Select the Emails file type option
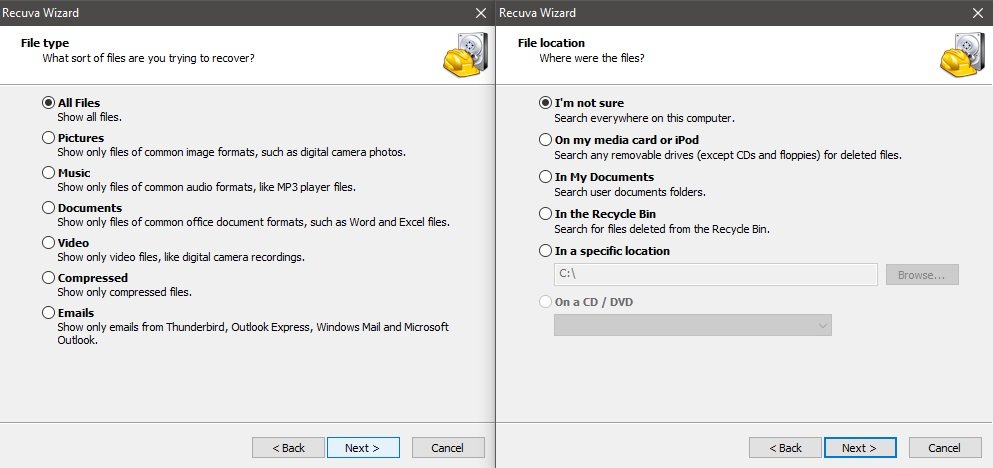This screenshot has height=468, width=993. coord(49,312)
